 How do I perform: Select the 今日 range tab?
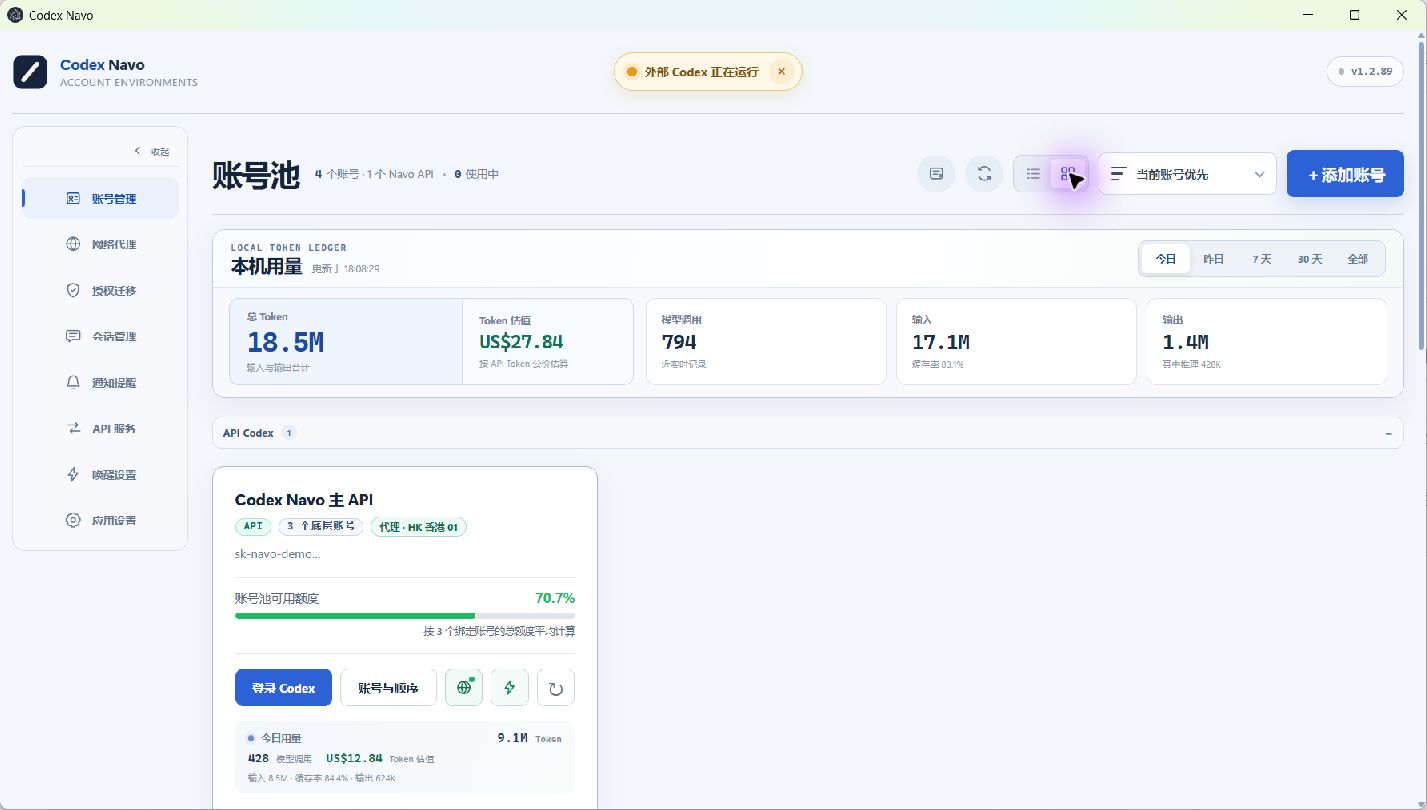pyautogui.click(x=1166, y=259)
